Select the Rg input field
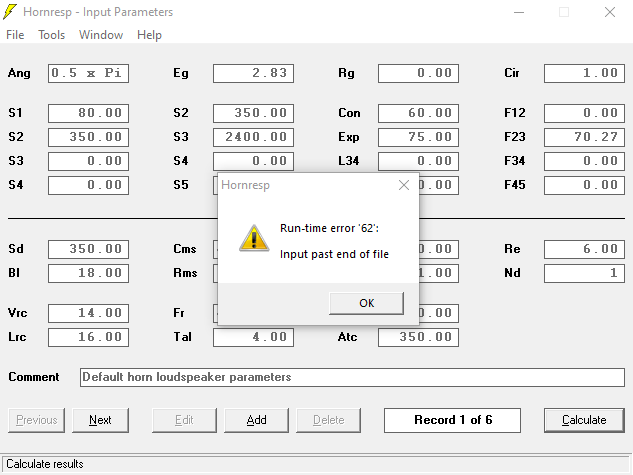This screenshot has width=633, height=475. (x=419, y=73)
